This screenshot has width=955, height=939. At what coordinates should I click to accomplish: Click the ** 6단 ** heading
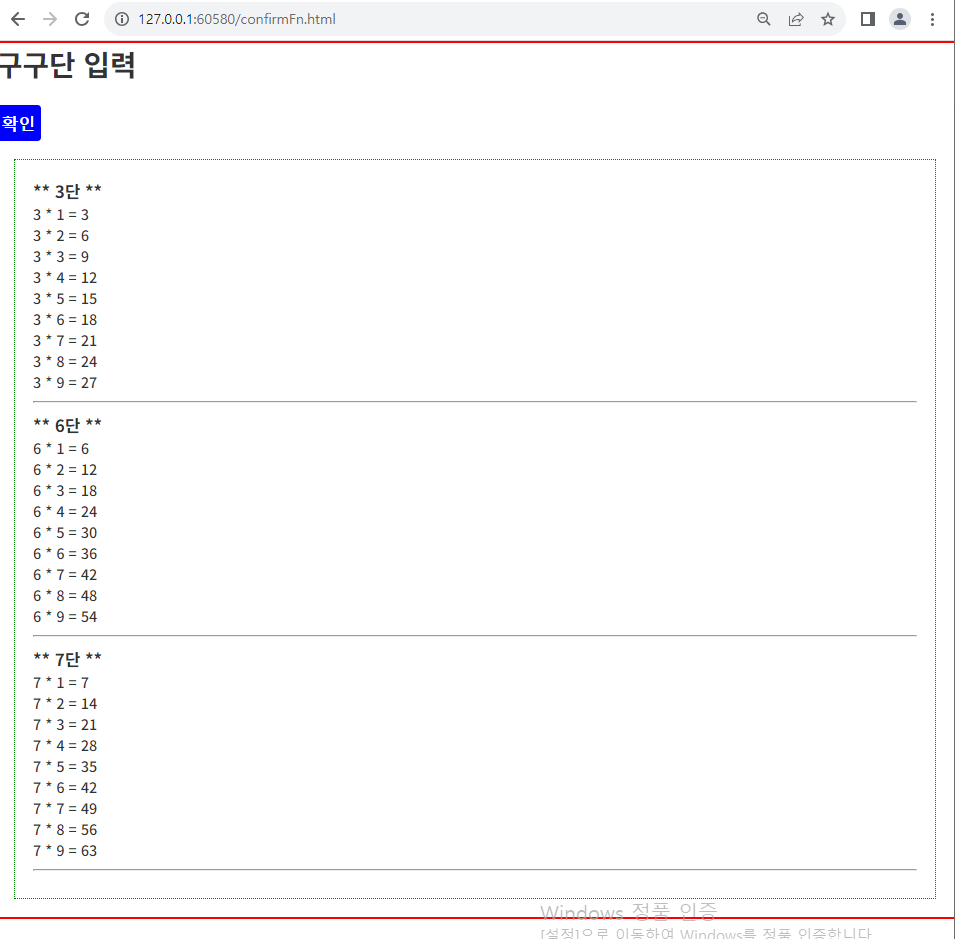coord(68,424)
